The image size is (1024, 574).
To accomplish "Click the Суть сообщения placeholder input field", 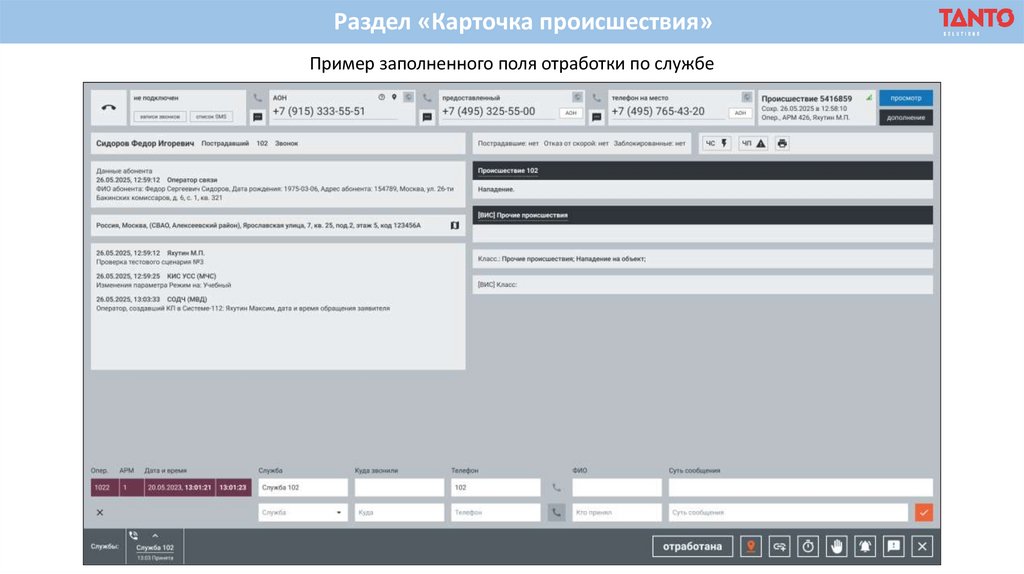I will [x=788, y=513].
